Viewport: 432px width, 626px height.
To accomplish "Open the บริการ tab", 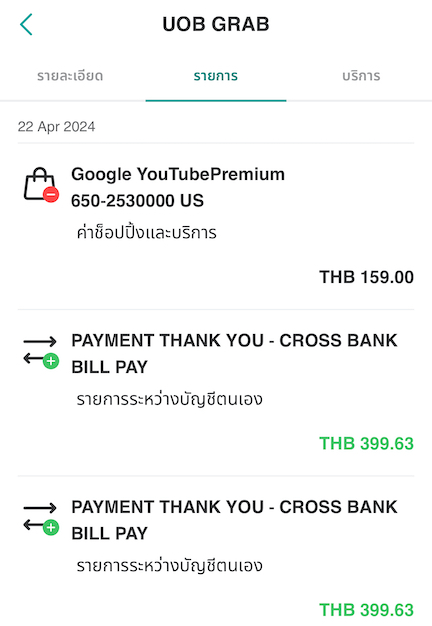I will [x=361, y=76].
